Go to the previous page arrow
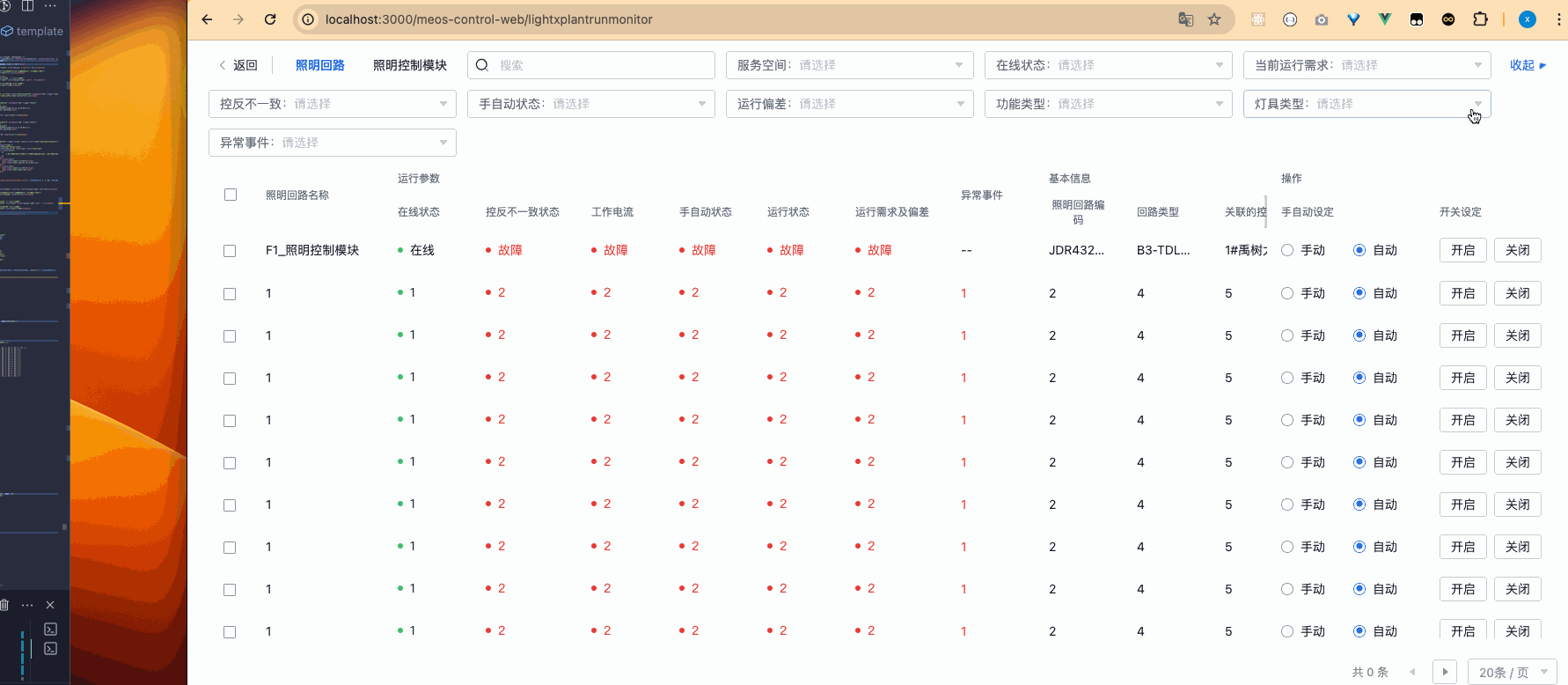 coord(1413,672)
